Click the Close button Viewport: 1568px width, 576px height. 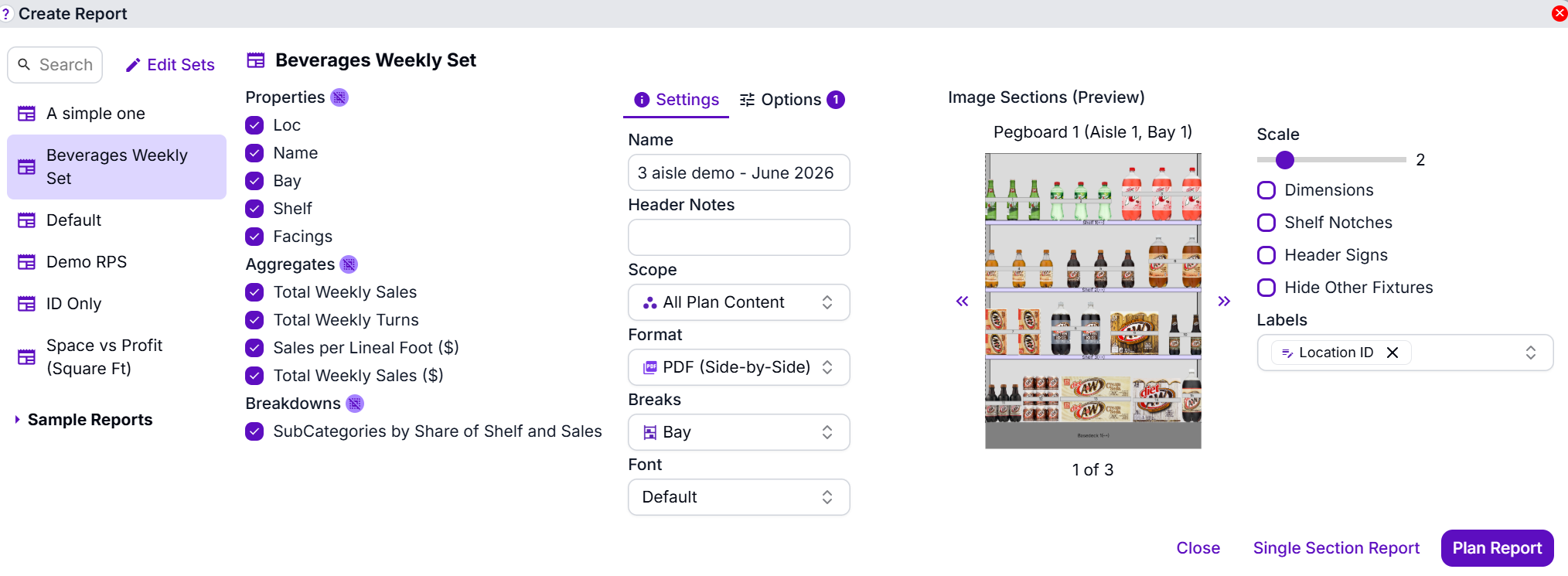pyautogui.click(x=1198, y=548)
